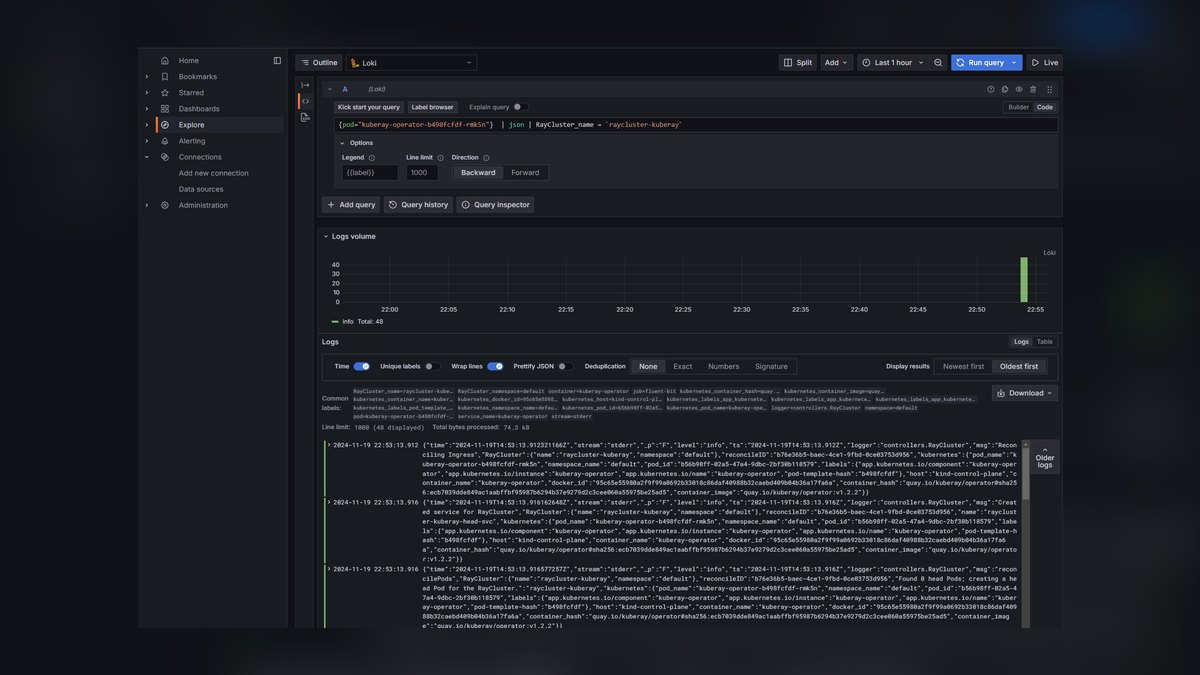The width and height of the screenshot is (1200, 675).
Task: Display results Newest first
Action: point(963,367)
